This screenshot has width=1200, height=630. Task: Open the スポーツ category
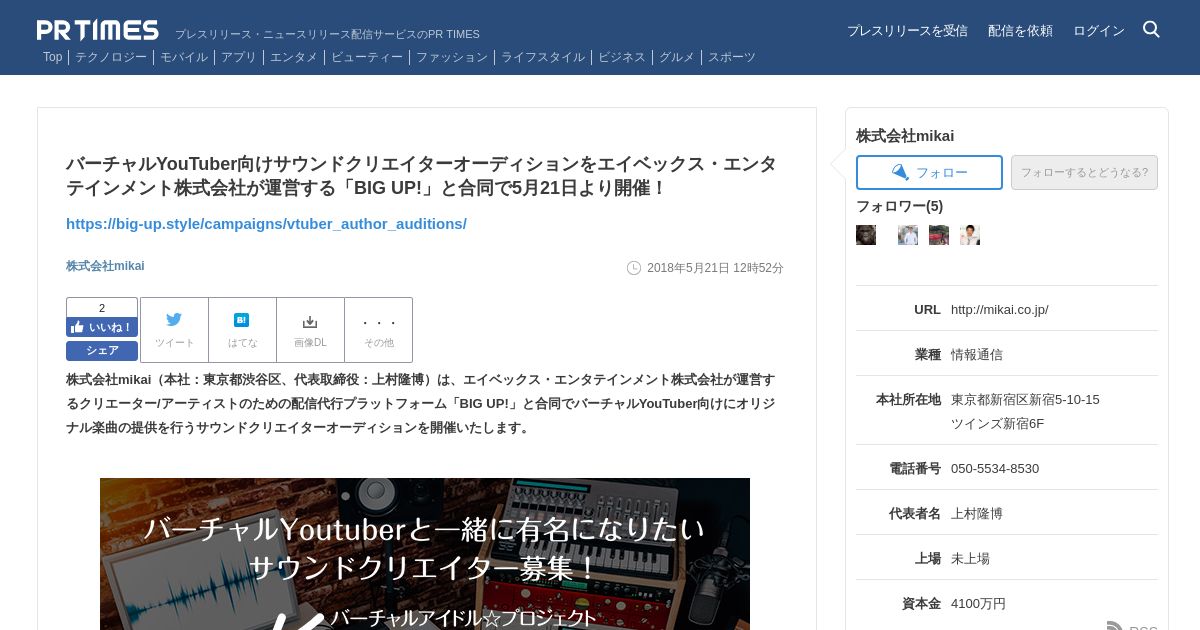click(x=732, y=57)
